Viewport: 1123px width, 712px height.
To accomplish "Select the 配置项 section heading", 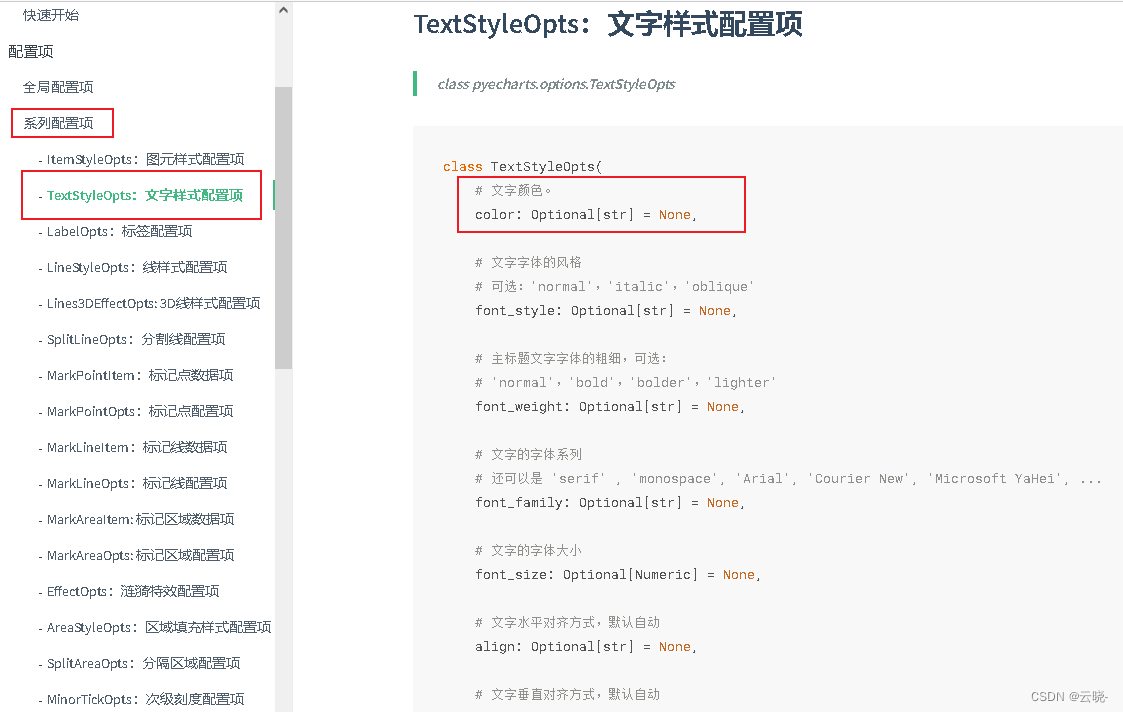I will coord(31,52).
